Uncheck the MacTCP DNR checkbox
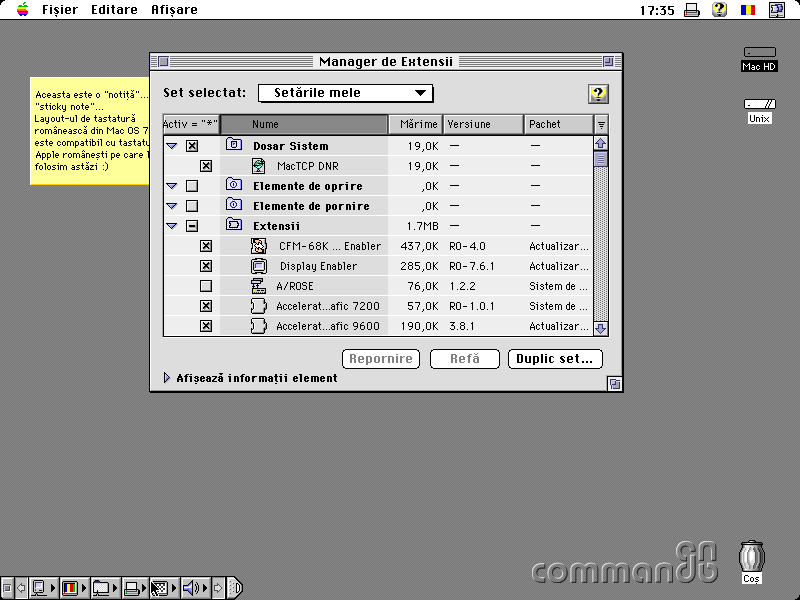 [x=206, y=166]
